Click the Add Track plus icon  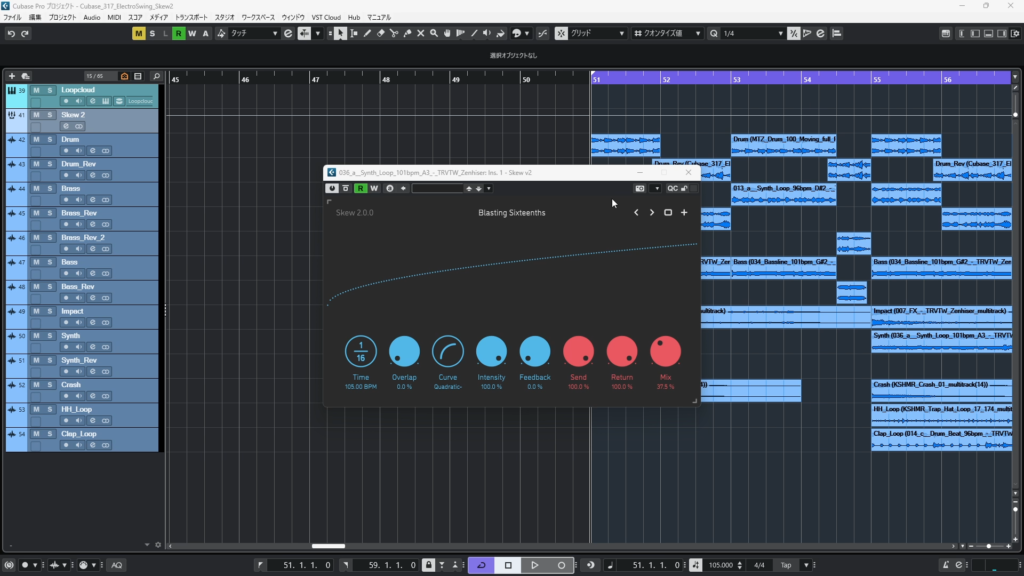12,76
